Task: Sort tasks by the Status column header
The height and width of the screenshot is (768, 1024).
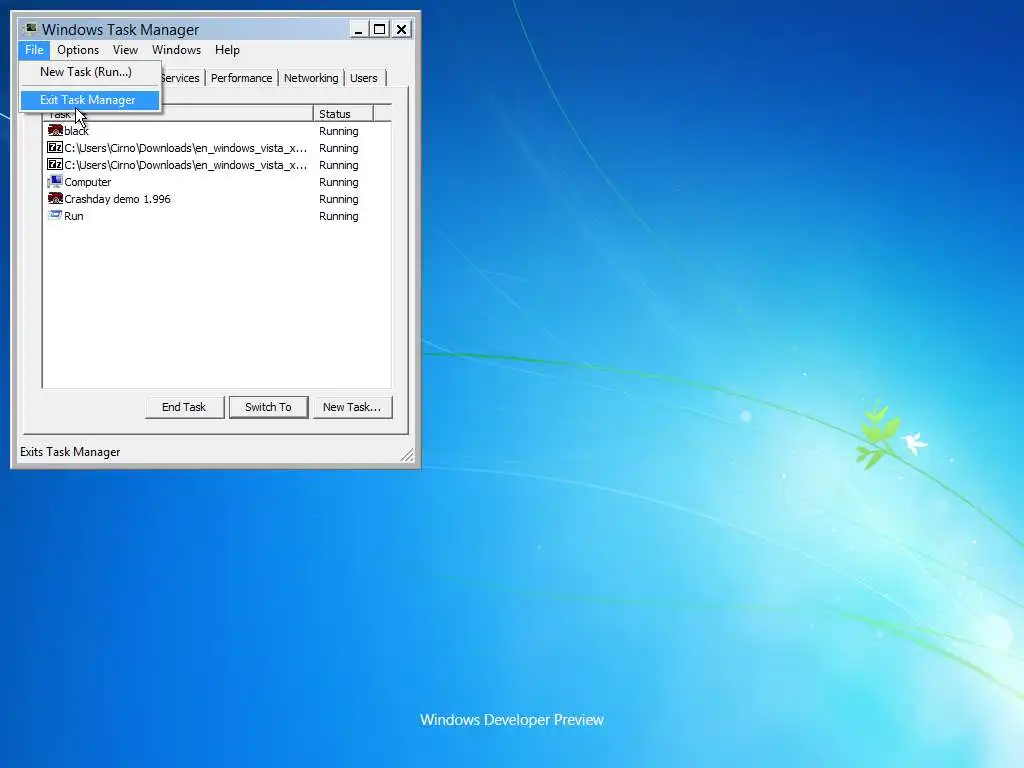Action: [x=343, y=114]
